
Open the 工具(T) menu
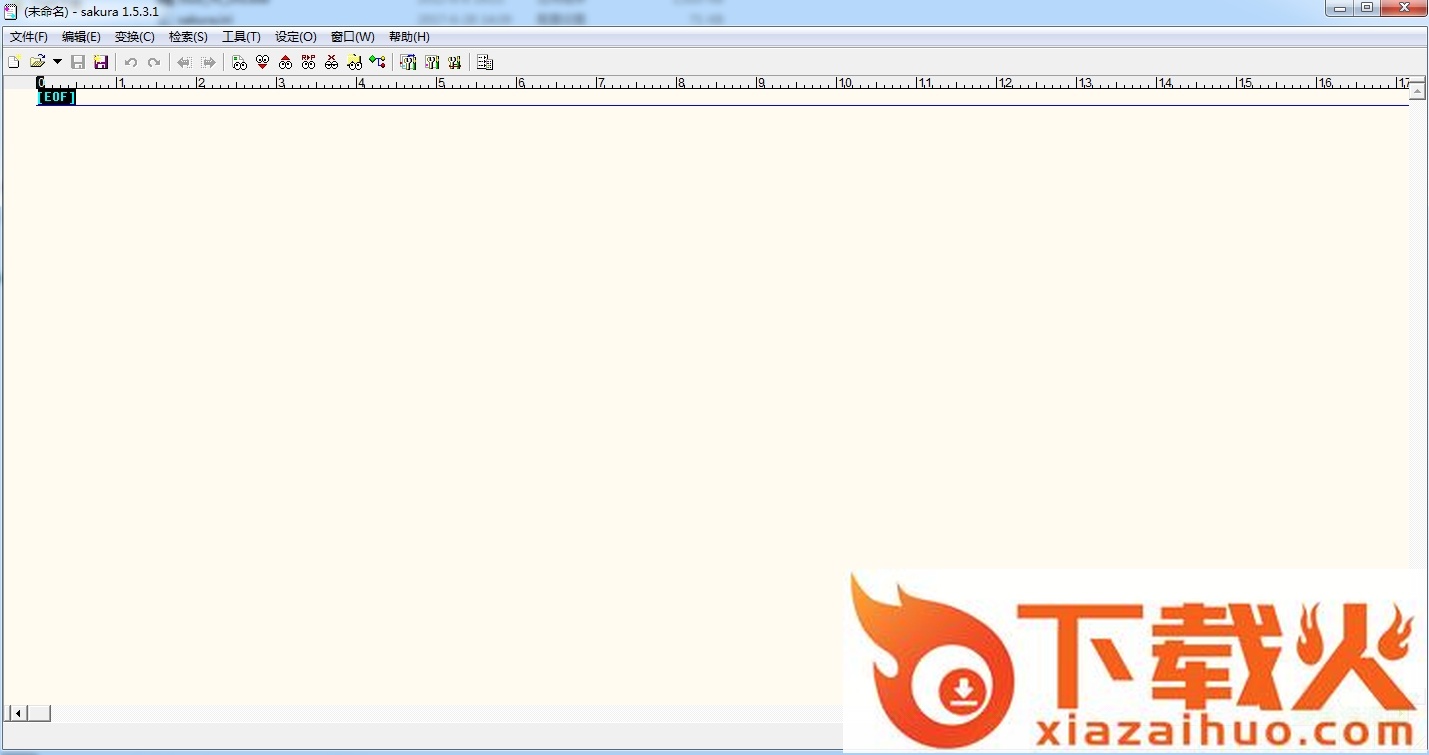coord(241,37)
